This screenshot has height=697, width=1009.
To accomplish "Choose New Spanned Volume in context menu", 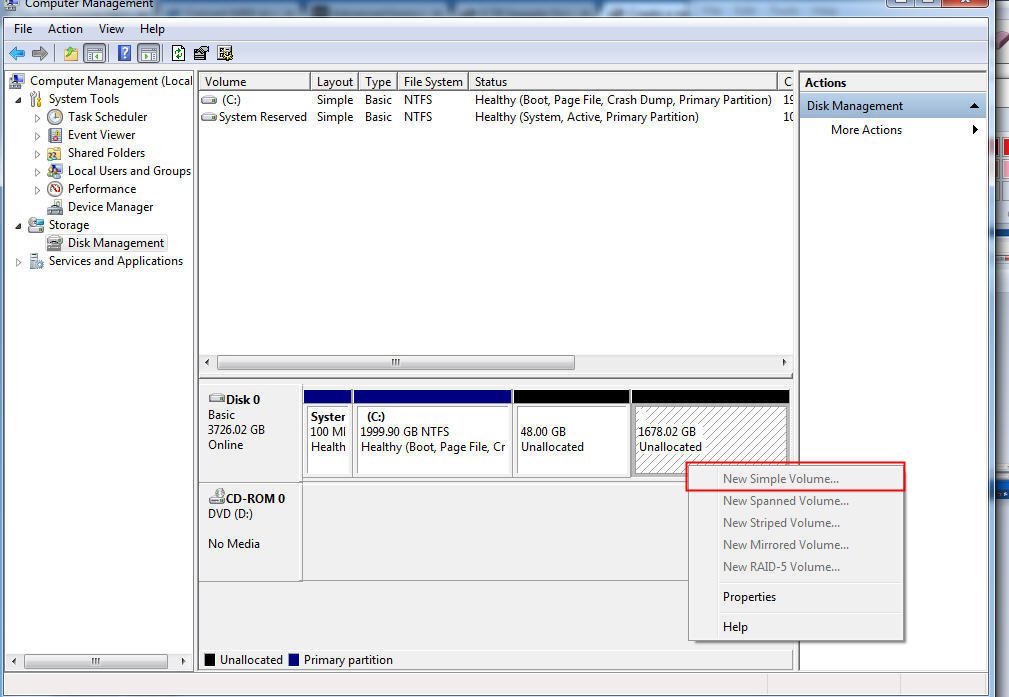I will click(796, 501).
